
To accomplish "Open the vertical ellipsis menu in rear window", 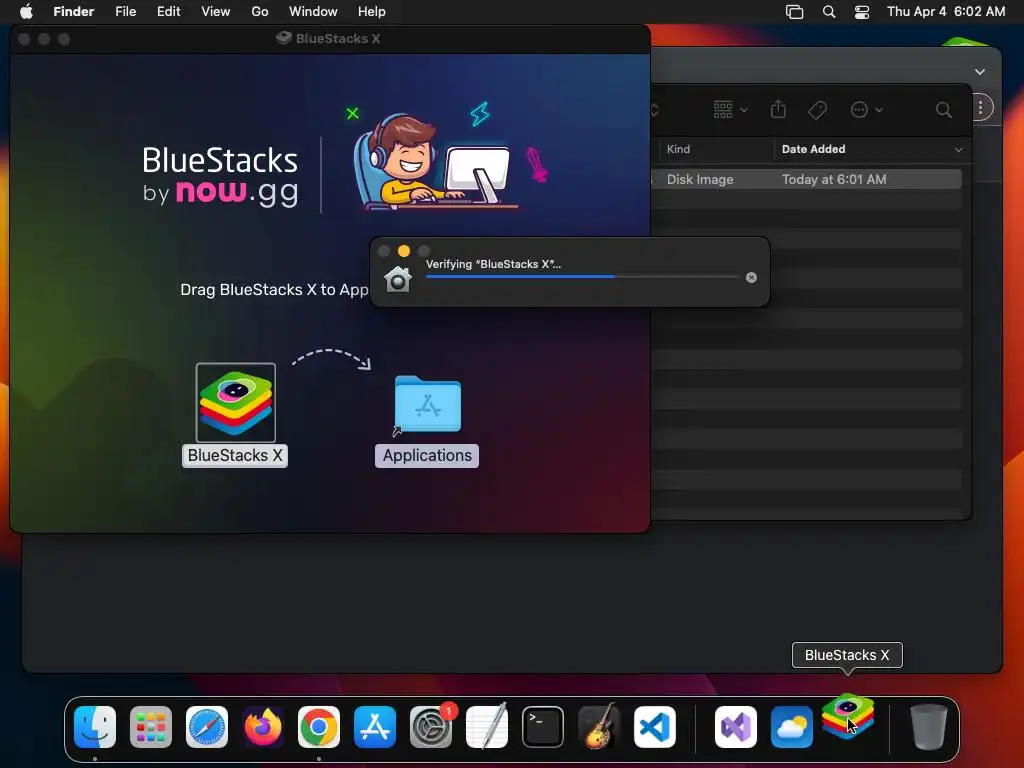I will [980, 108].
